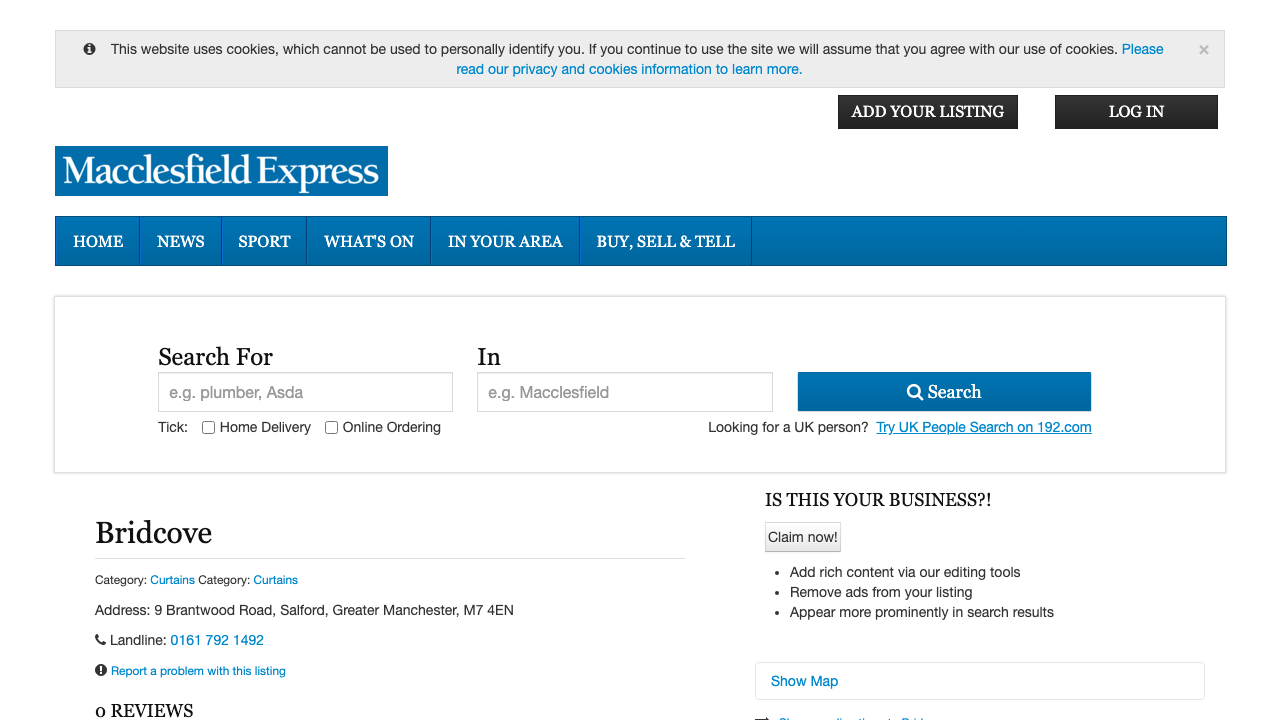Expand the Show Map panel
The width and height of the screenshot is (1280, 720).
(x=804, y=681)
